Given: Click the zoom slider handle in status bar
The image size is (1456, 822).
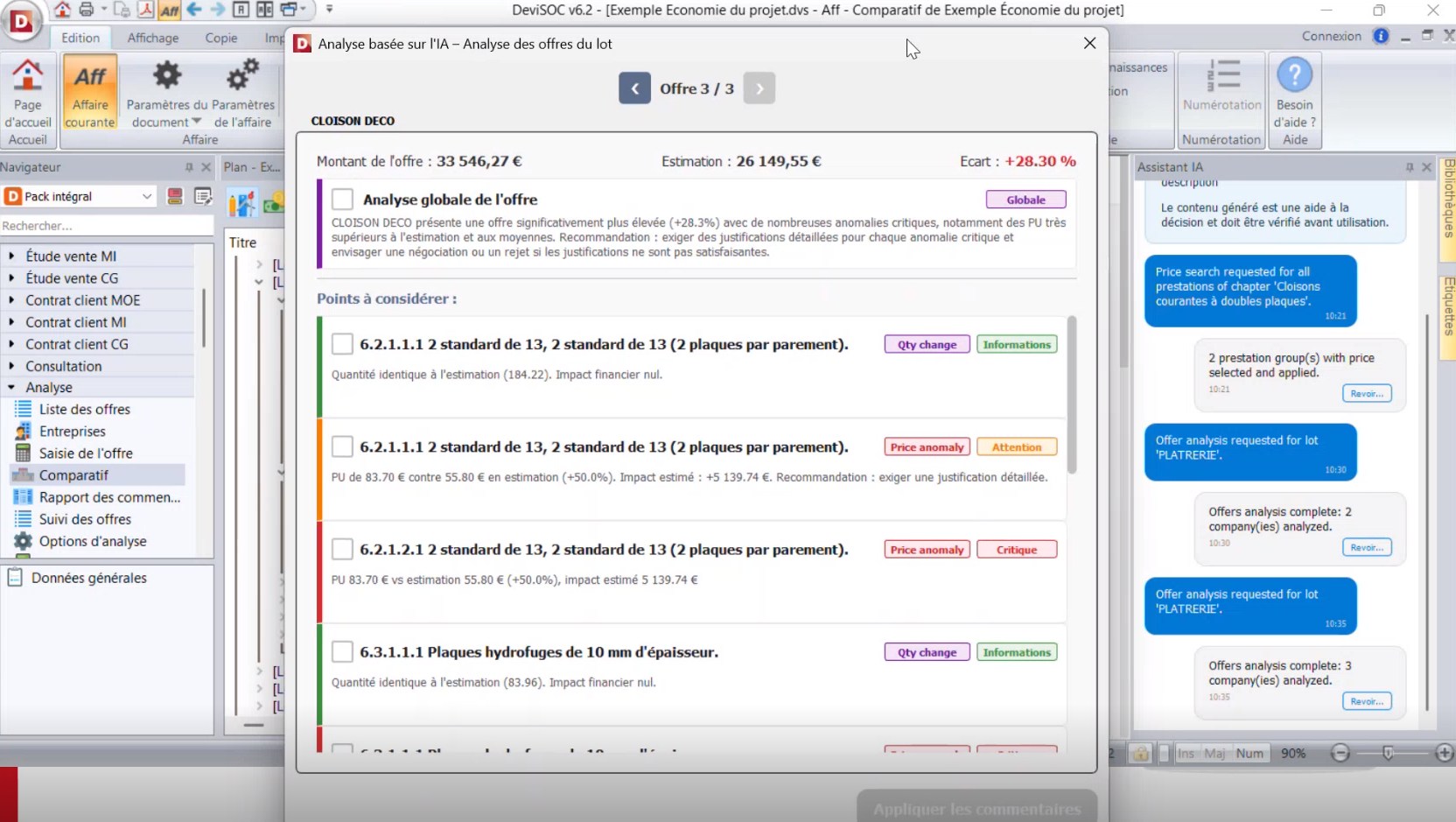Looking at the screenshot, I should click(1388, 753).
